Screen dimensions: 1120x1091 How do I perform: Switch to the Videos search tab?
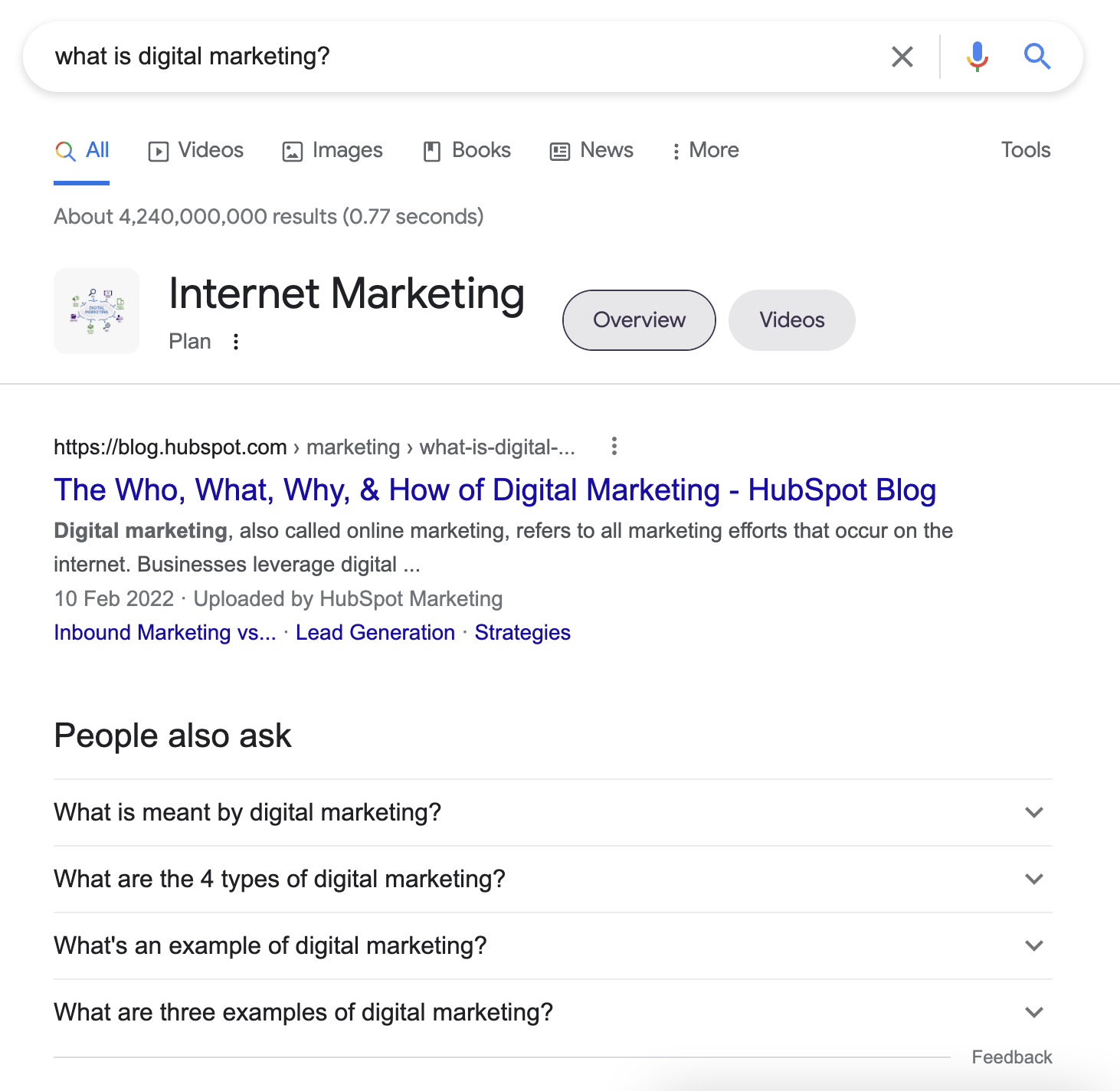[x=196, y=150]
